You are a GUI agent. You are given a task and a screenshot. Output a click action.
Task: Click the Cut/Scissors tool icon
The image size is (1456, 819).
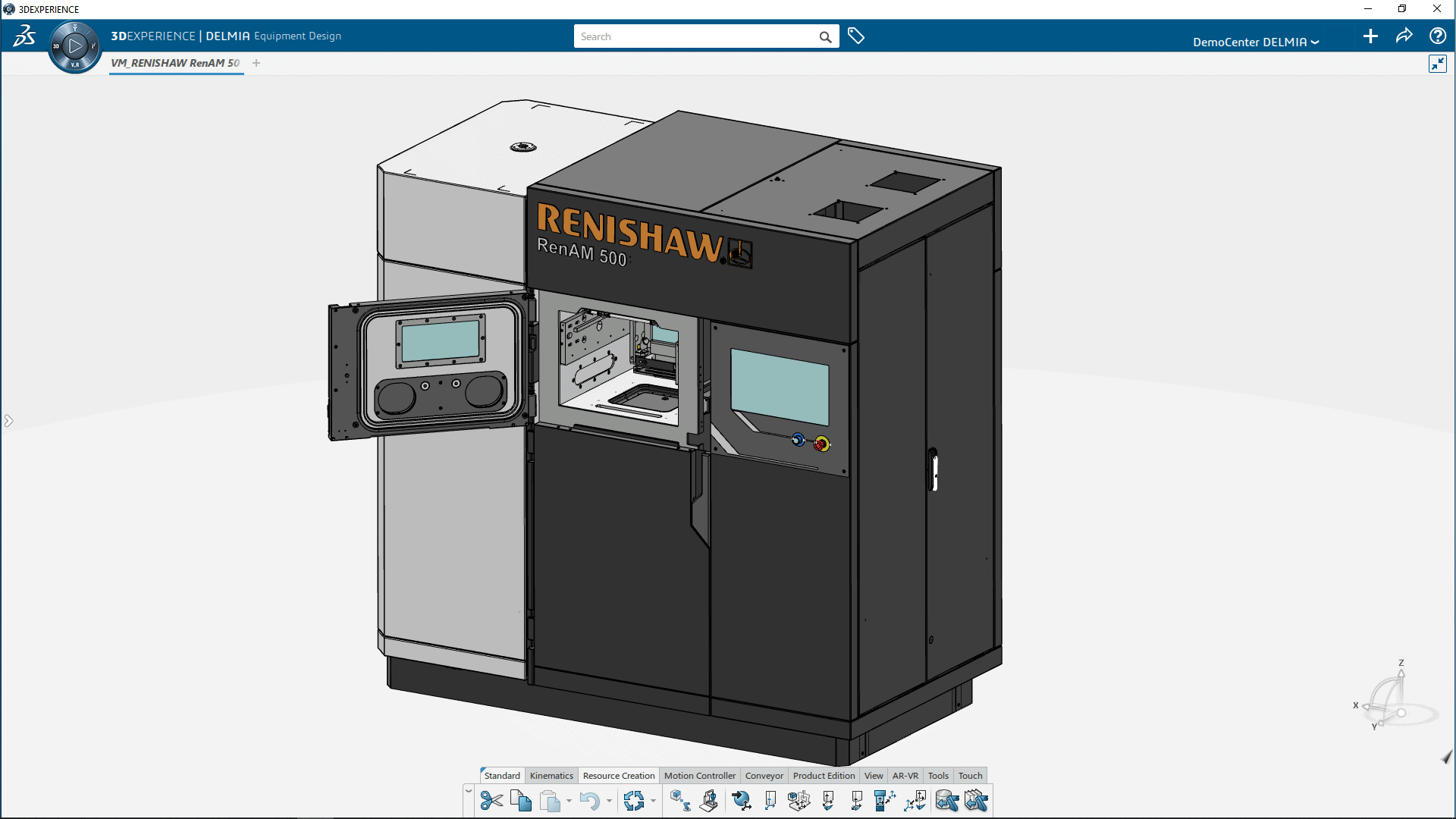coord(490,799)
